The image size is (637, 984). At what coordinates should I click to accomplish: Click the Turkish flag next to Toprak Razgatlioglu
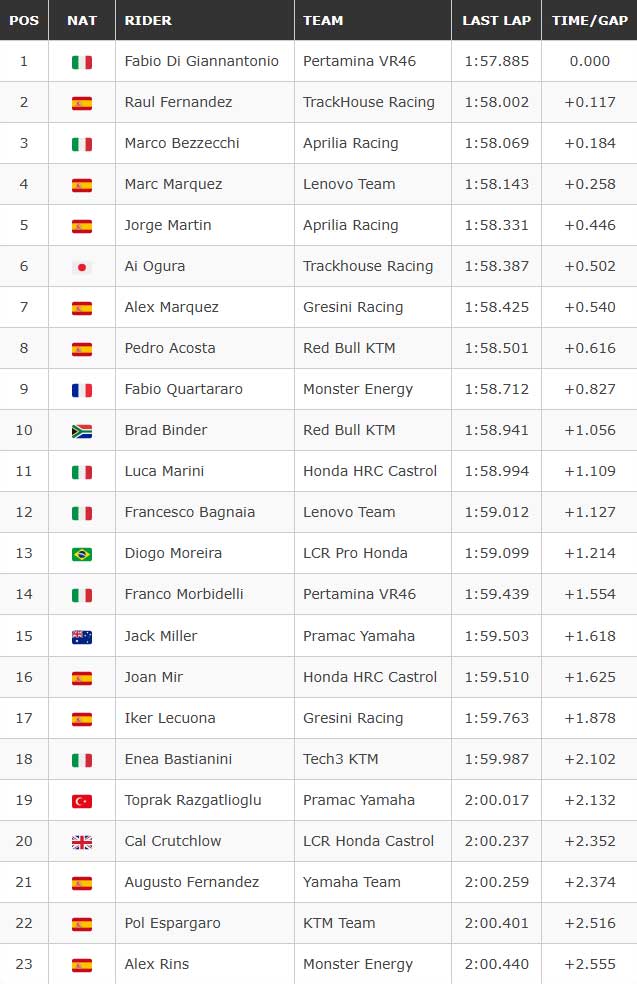pos(82,801)
